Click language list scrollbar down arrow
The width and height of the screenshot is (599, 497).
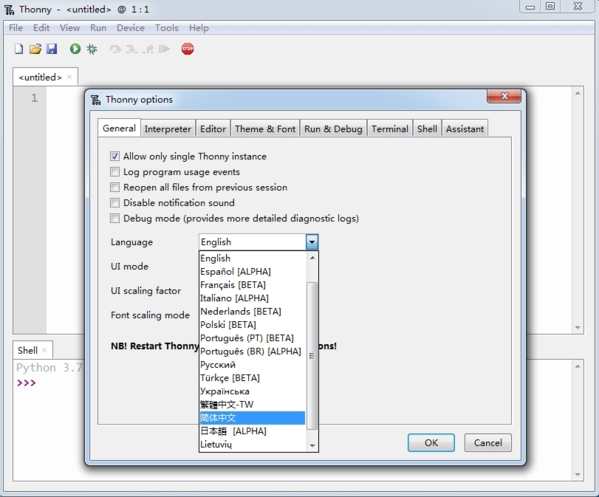click(312, 445)
